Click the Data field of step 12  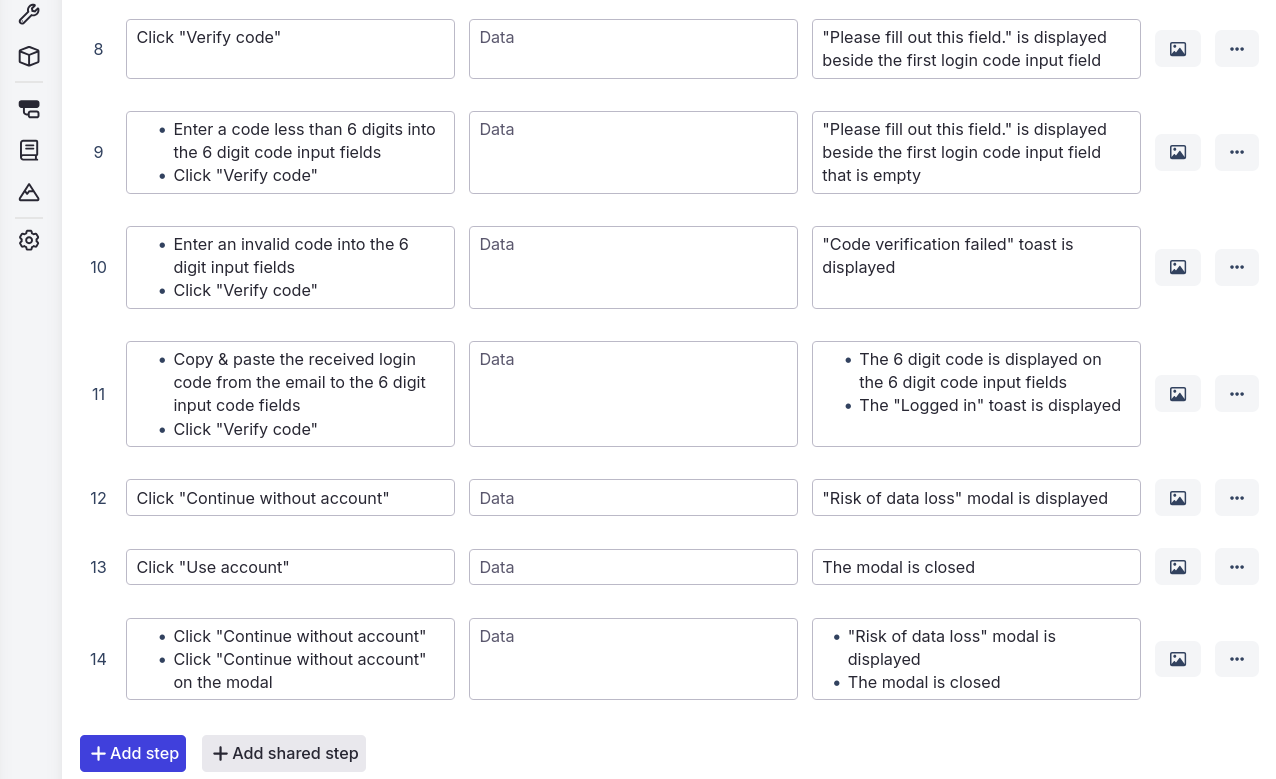pos(633,498)
